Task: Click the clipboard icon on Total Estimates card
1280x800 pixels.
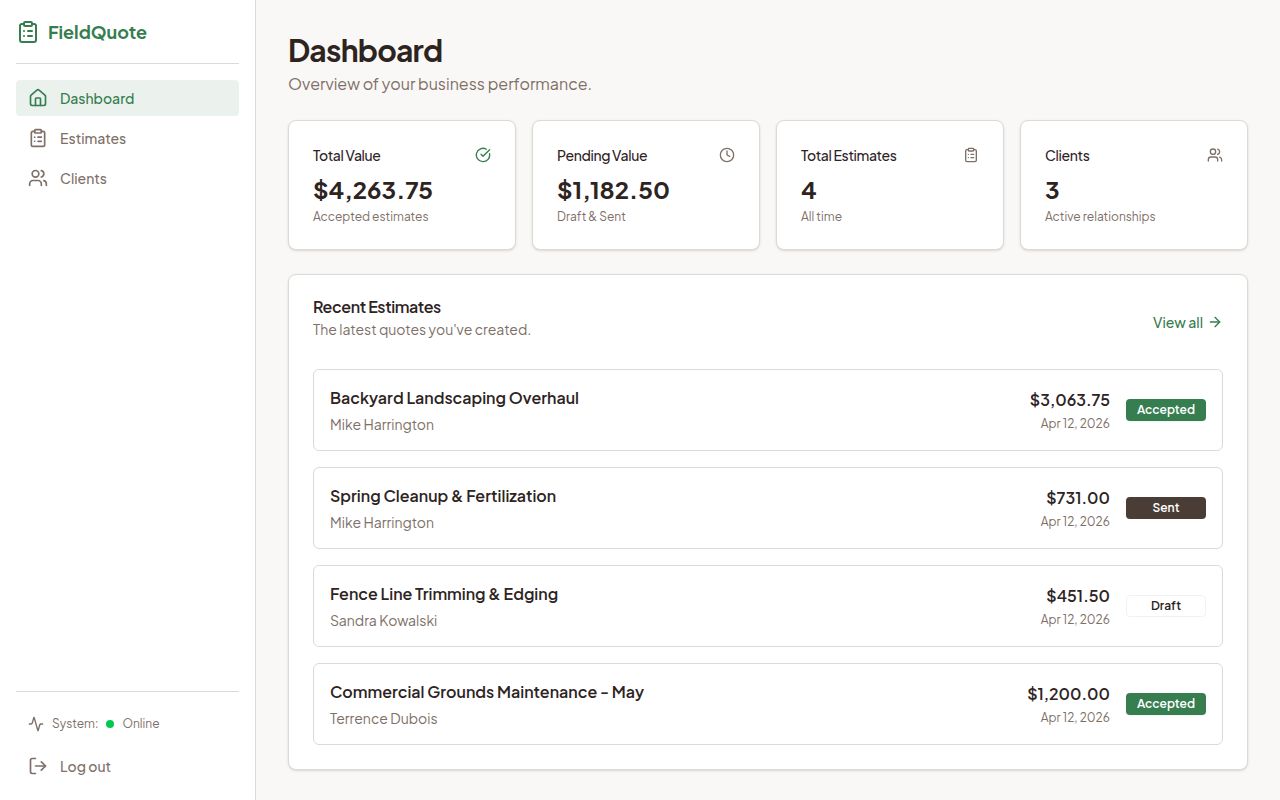Action: pyautogui.click(x=971, y=155)
